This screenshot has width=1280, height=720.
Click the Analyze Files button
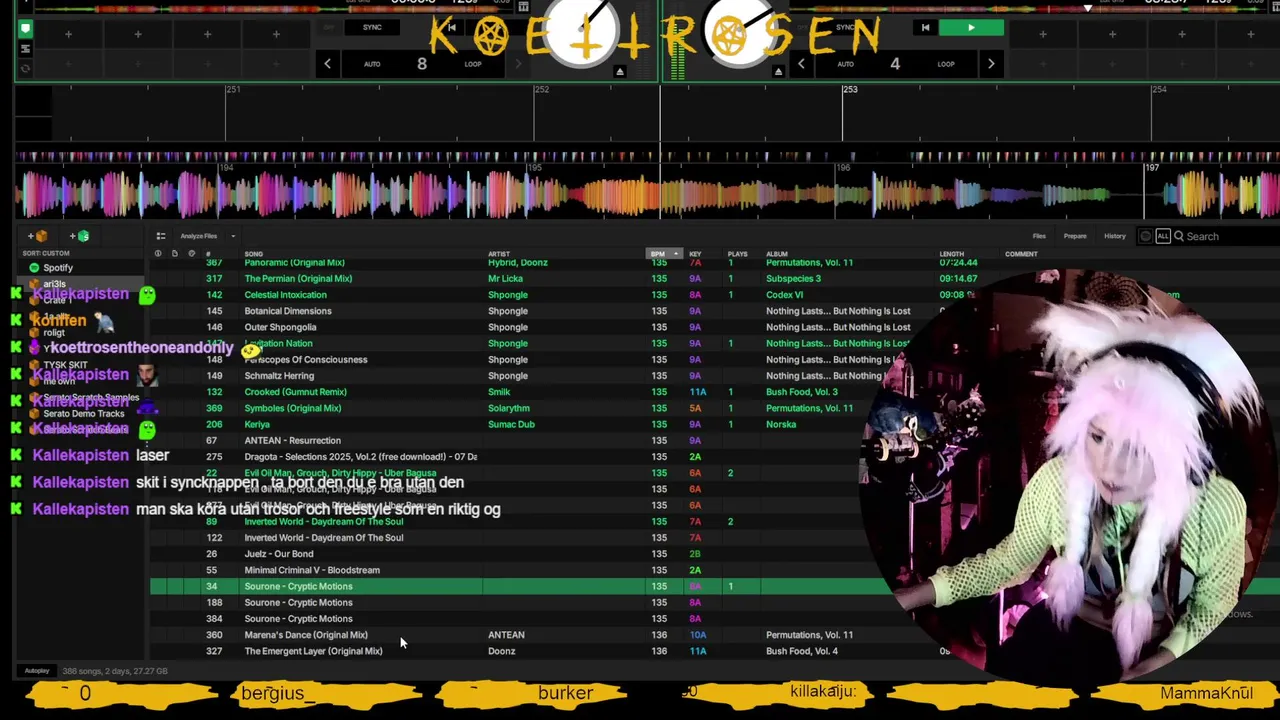click(199, 236)
